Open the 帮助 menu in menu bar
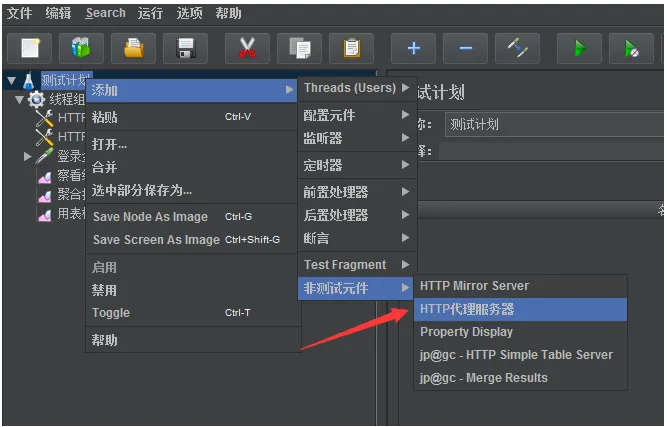 pos(228,13)
